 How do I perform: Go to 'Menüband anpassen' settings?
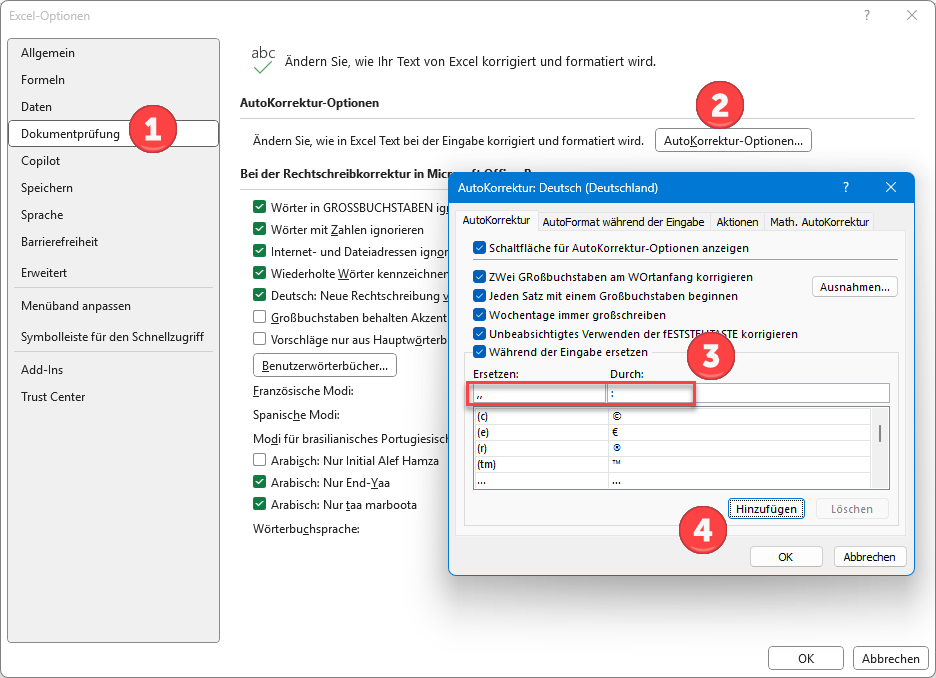[76, 306]
